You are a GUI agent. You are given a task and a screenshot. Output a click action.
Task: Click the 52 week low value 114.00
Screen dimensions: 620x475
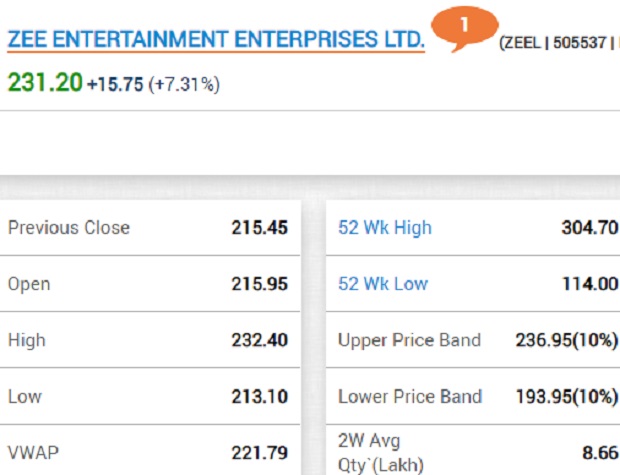pyautogui.click(x=589, y=284)
